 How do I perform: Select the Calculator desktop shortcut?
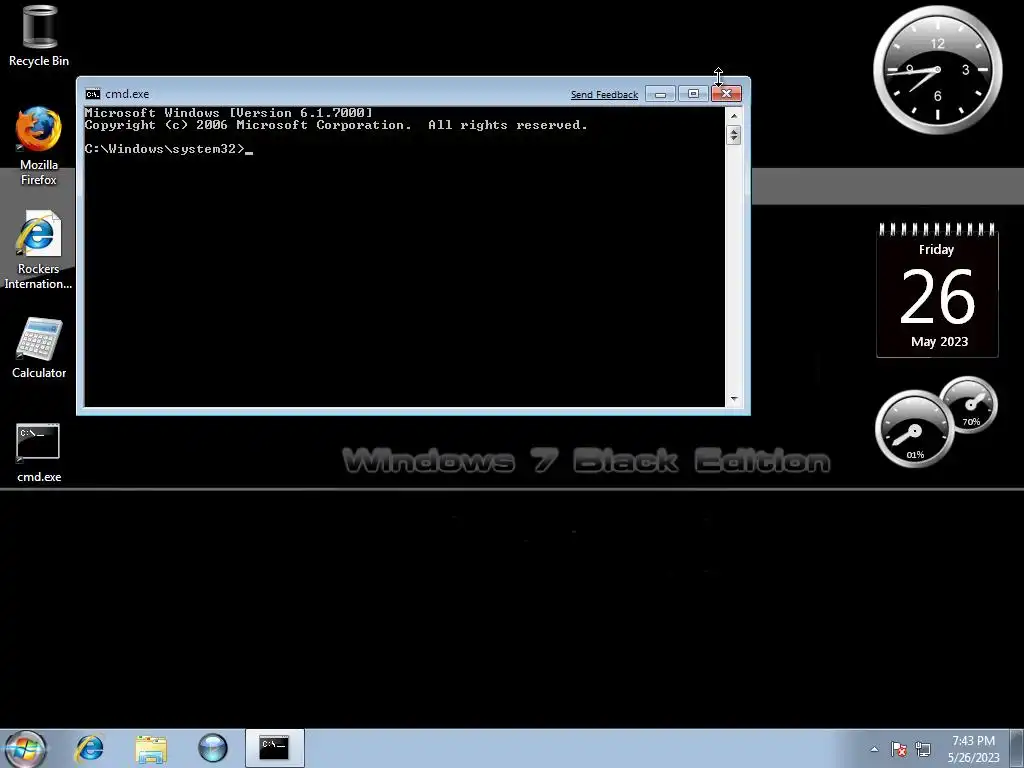pos(39,348)
